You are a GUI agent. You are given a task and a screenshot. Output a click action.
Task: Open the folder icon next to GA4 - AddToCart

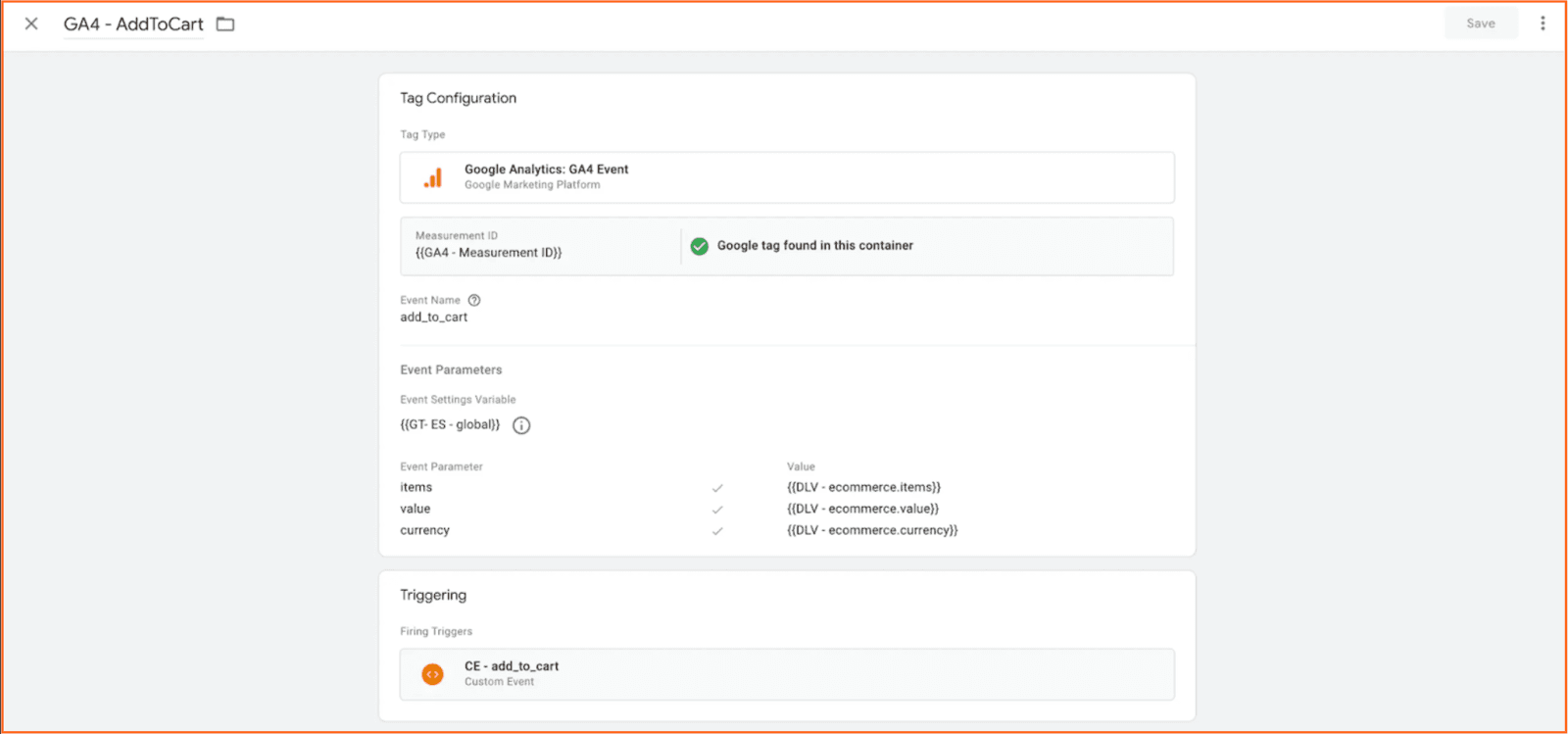pos(225,24)
